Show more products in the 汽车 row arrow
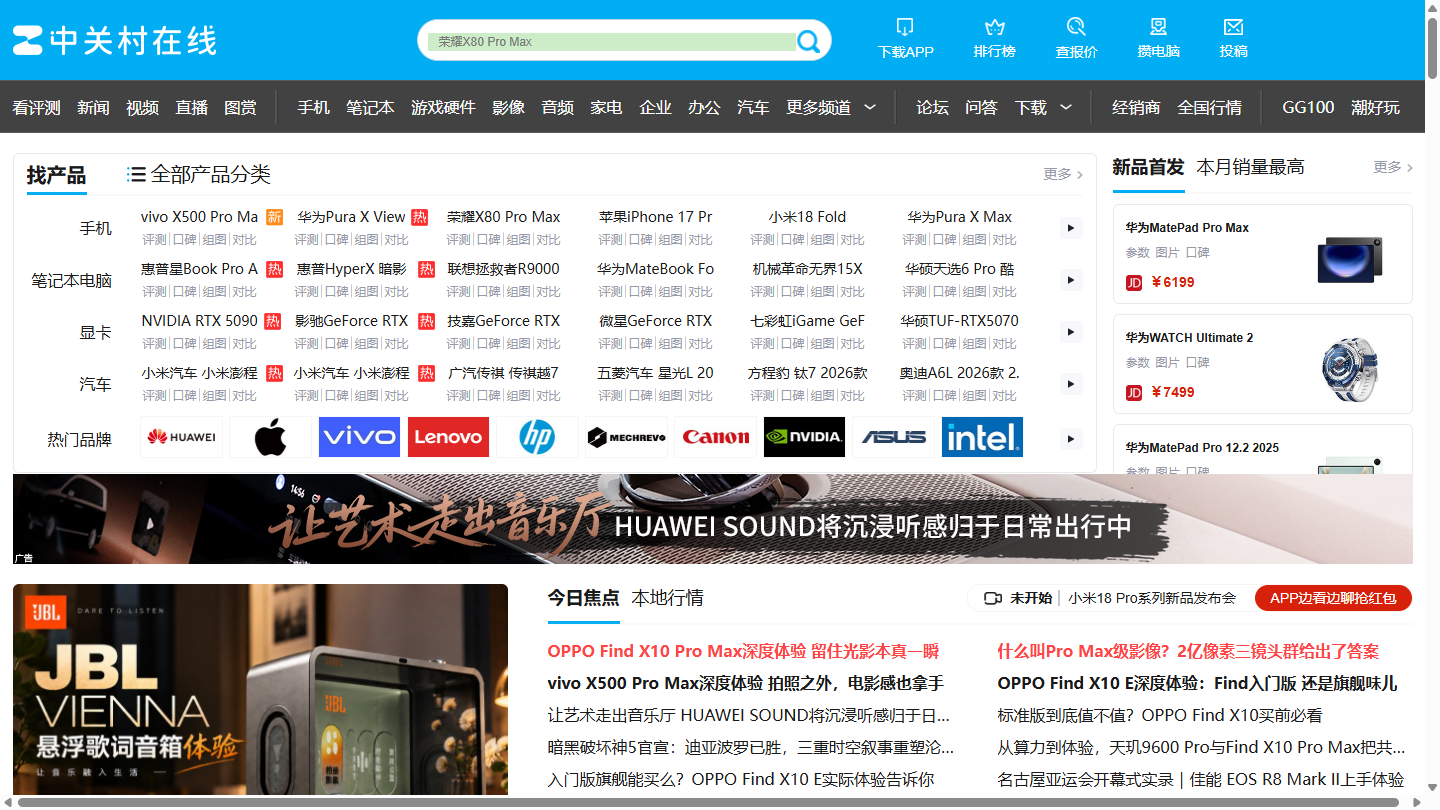 pyautogui.click(x=1071, y=384)
